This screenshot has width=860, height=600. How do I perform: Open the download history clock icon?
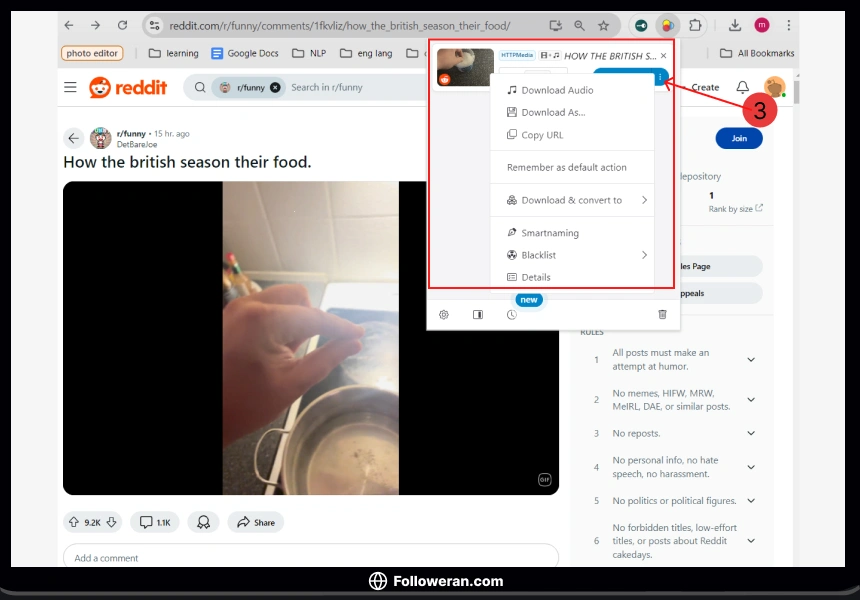511,314
